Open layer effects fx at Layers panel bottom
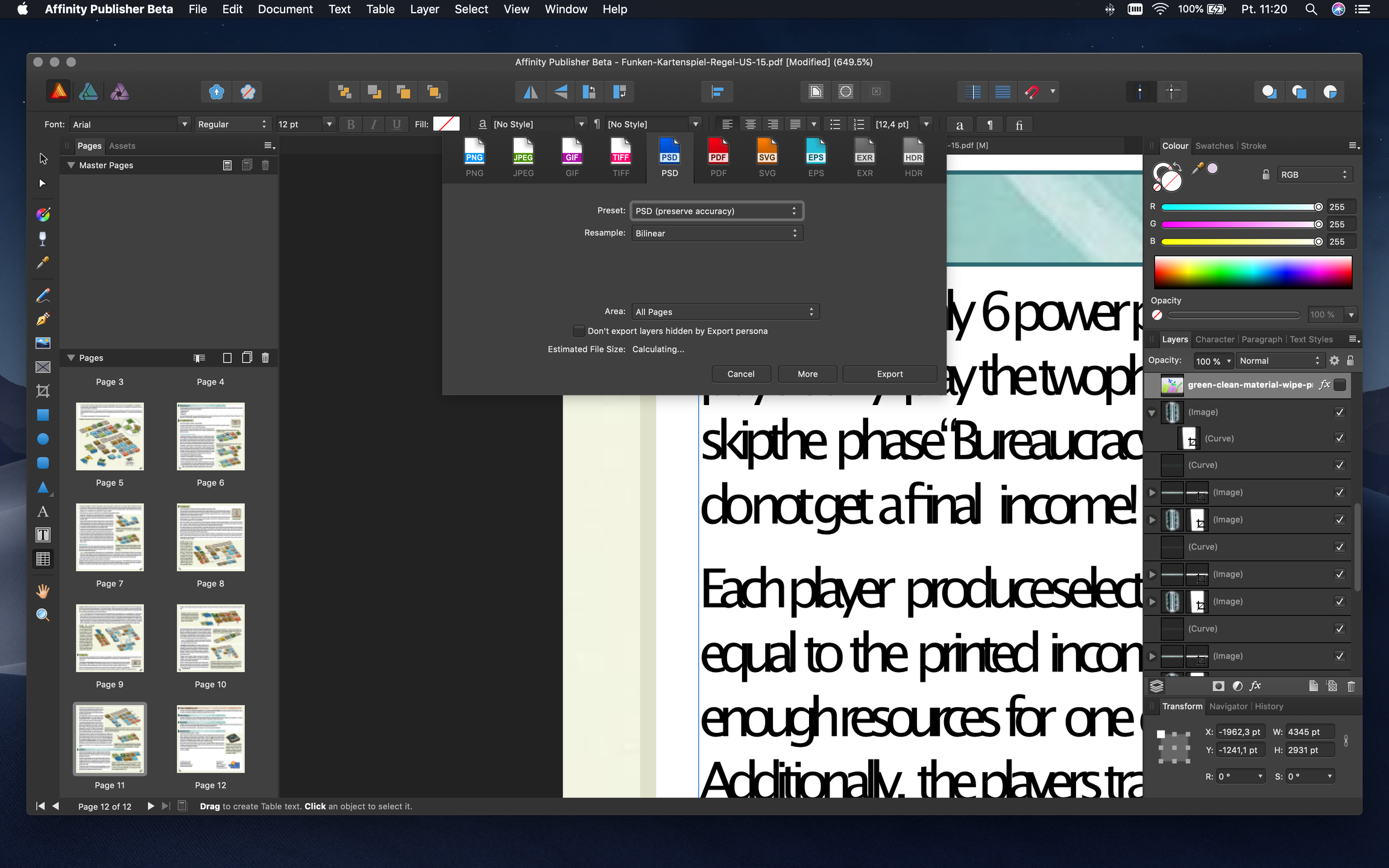The image size is (1389, 868). [1256, 686]
